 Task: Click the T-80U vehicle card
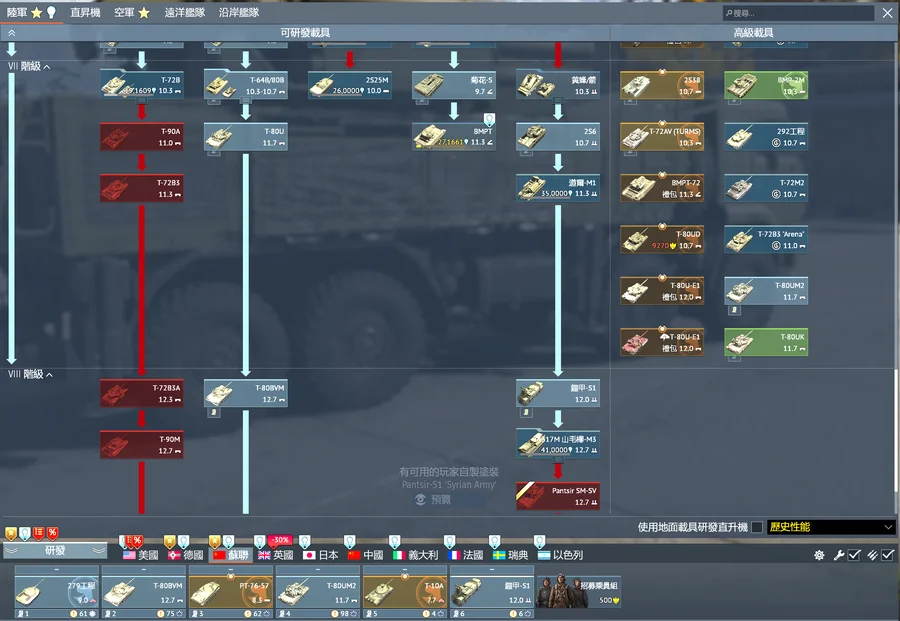[245, 137]
